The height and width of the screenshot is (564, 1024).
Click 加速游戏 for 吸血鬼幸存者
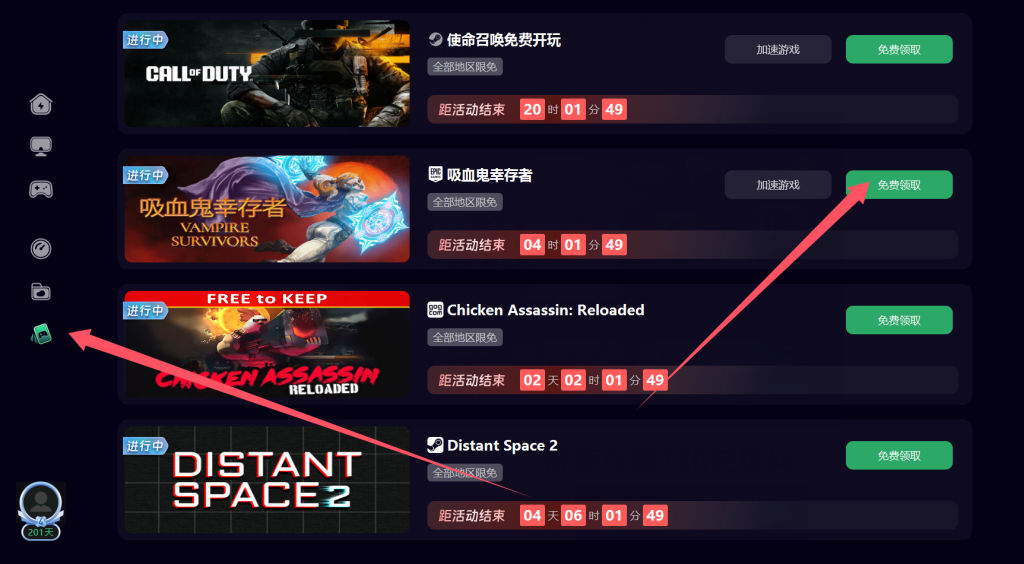778,185
